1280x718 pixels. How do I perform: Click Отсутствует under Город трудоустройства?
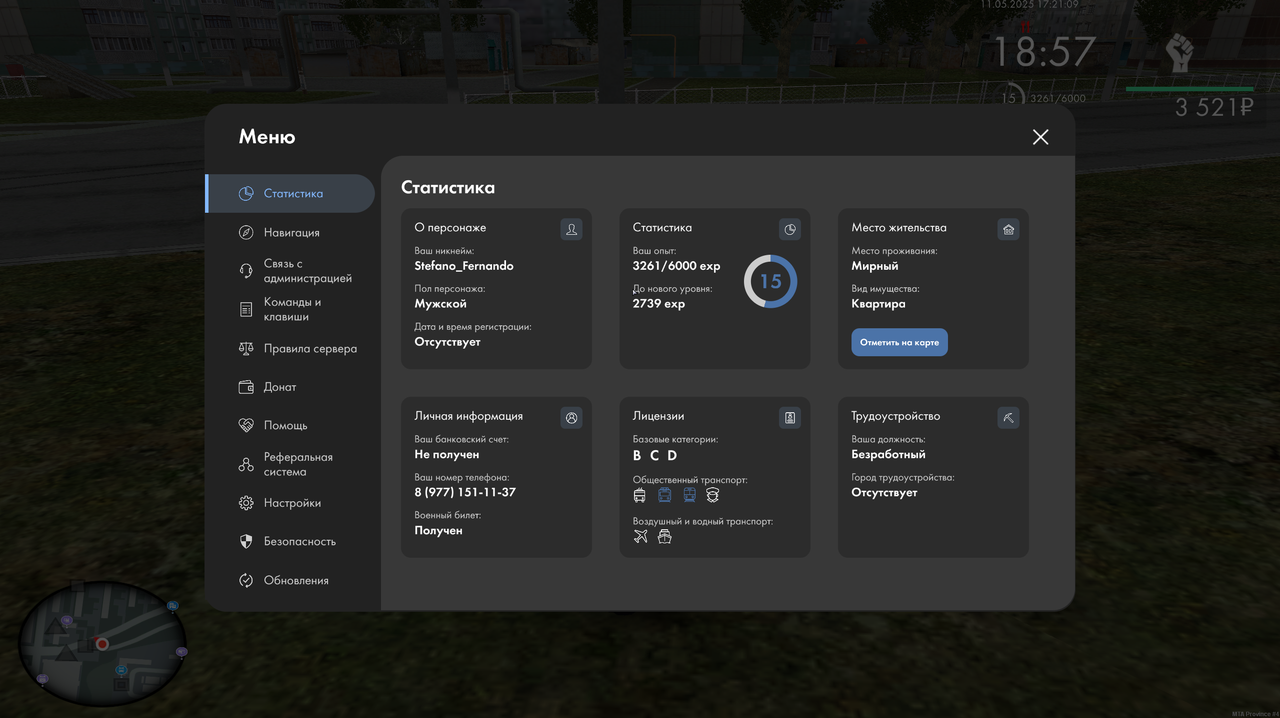(x=885, y=493)
